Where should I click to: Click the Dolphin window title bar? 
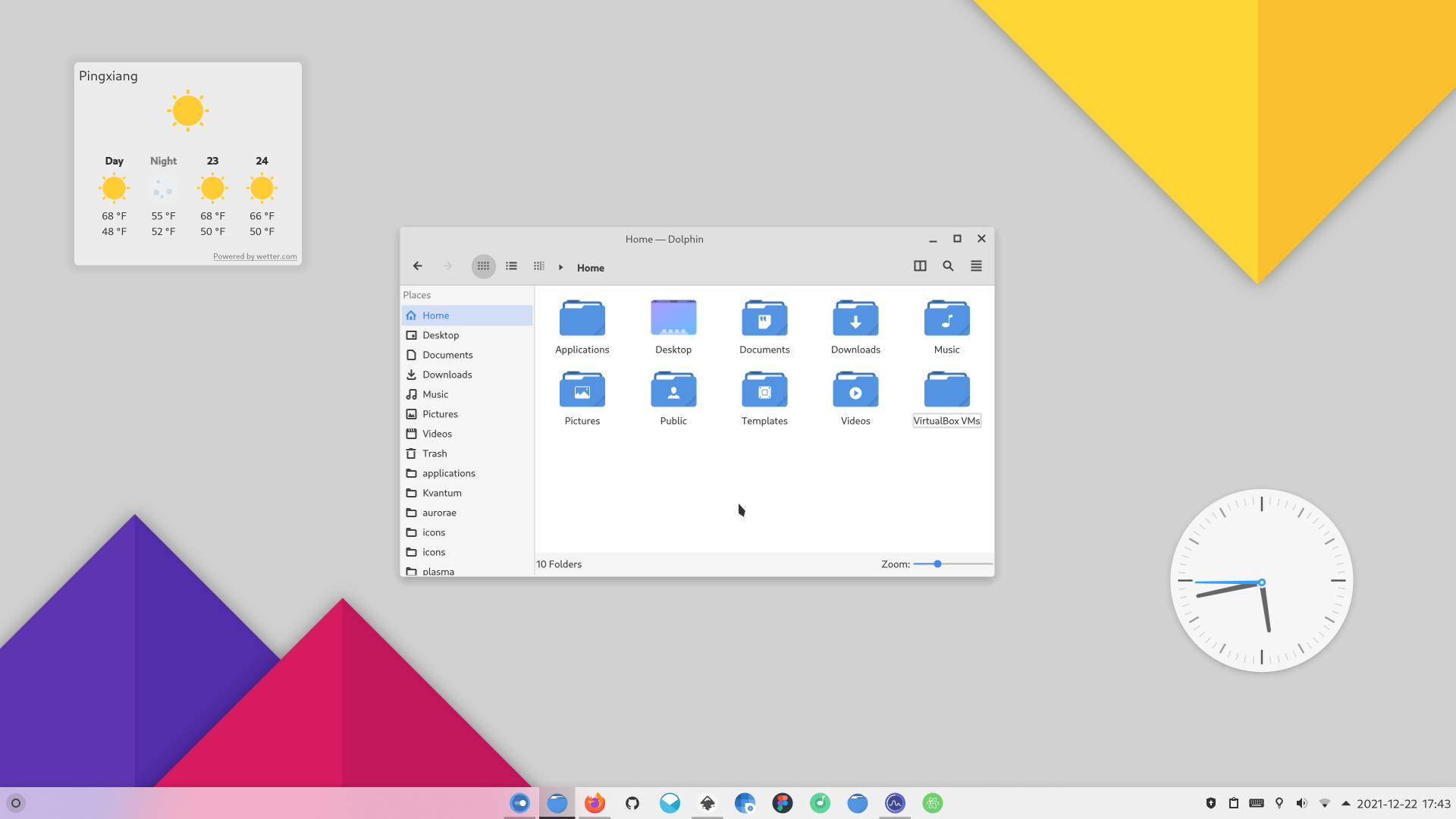click(x=664, y=239)
